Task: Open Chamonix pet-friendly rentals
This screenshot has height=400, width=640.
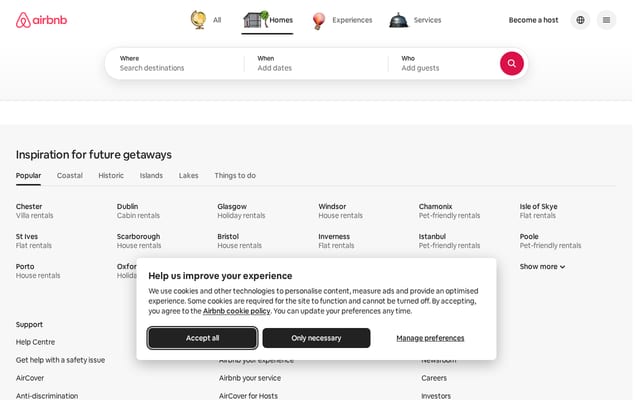Action: click(x=449, y=211)
